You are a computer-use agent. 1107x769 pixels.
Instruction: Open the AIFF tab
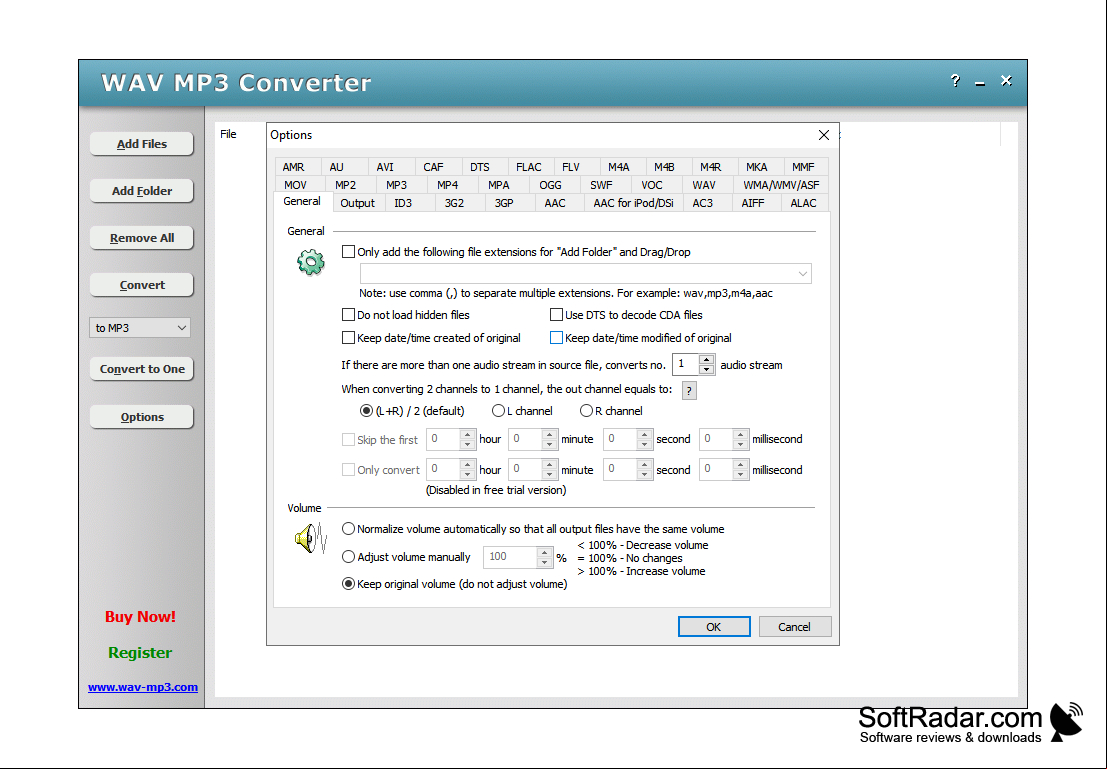click(x=753, y=203)
